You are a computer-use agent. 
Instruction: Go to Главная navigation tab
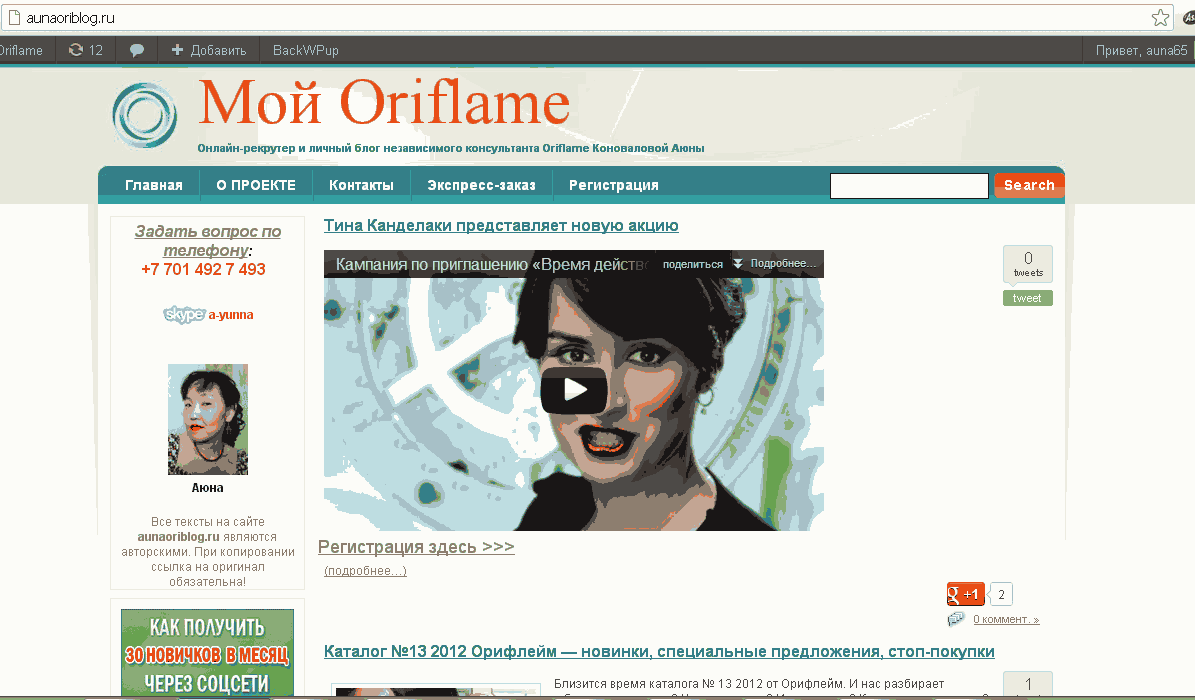tap(154, 185)
